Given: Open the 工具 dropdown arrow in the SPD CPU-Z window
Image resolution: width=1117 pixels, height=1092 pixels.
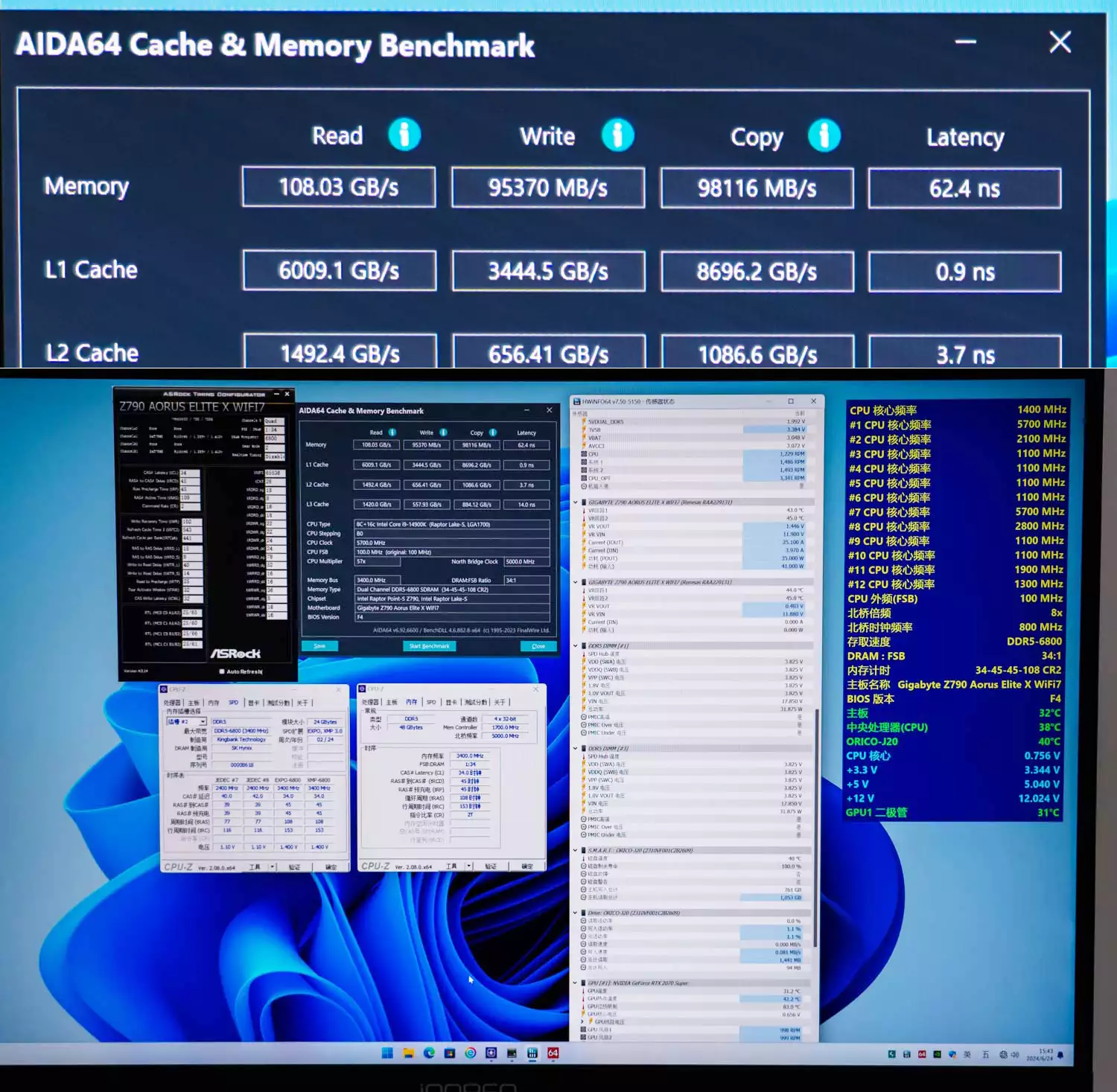Looking at the screenshot, I should 272,866.
